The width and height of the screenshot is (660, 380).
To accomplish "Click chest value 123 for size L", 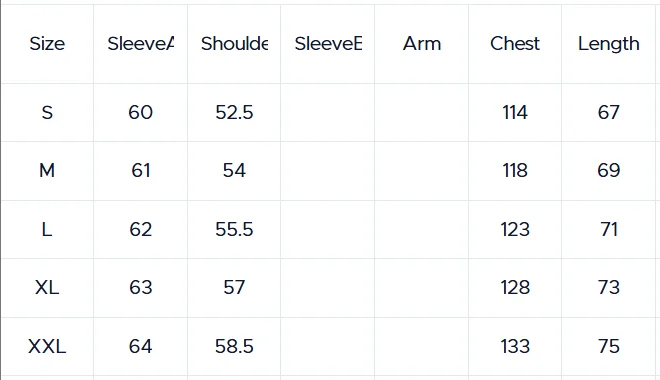I will click(x=515, y=230).
